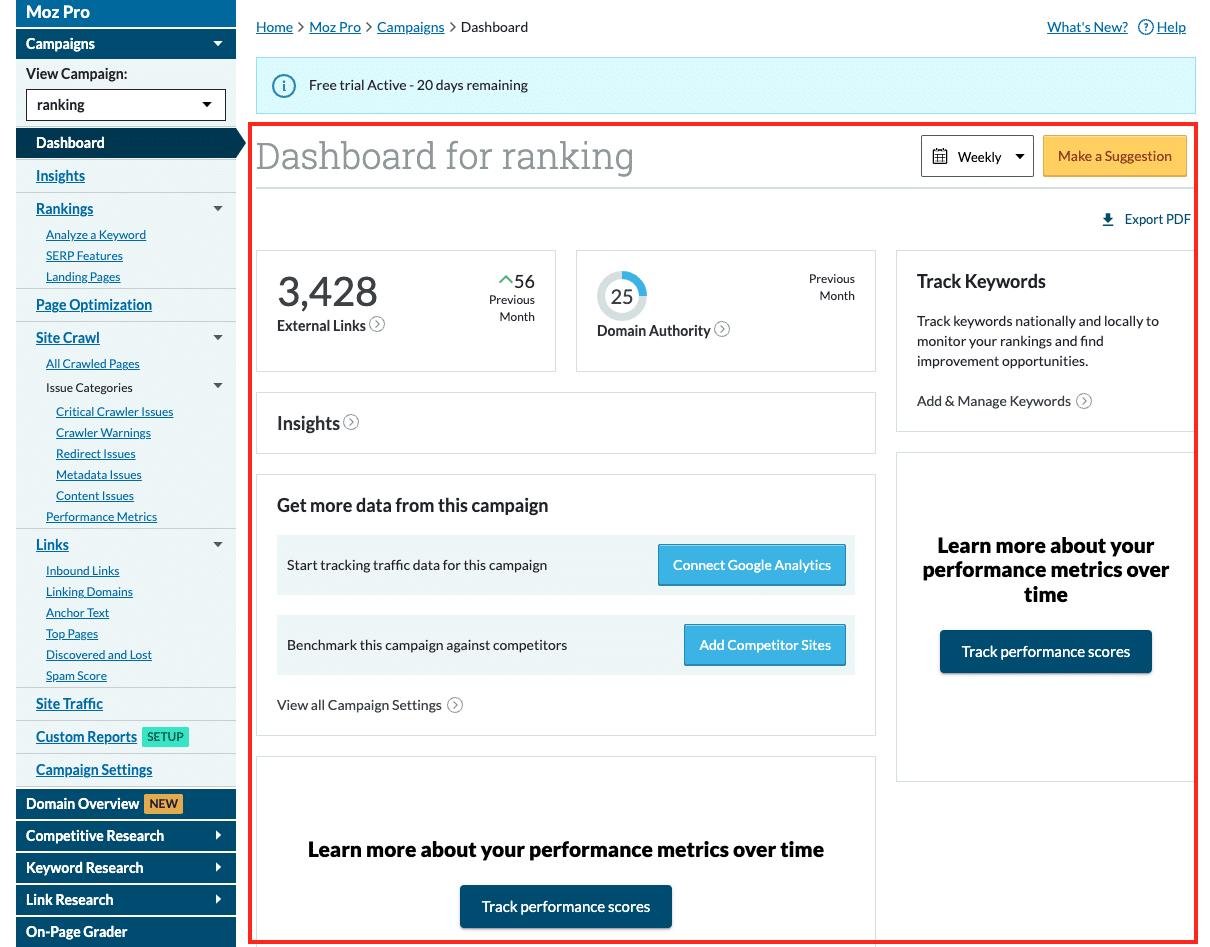Click the Domain Authority score ring
Image resolution: width=1210 pixels, height=947 pixels.
point(622,296)
